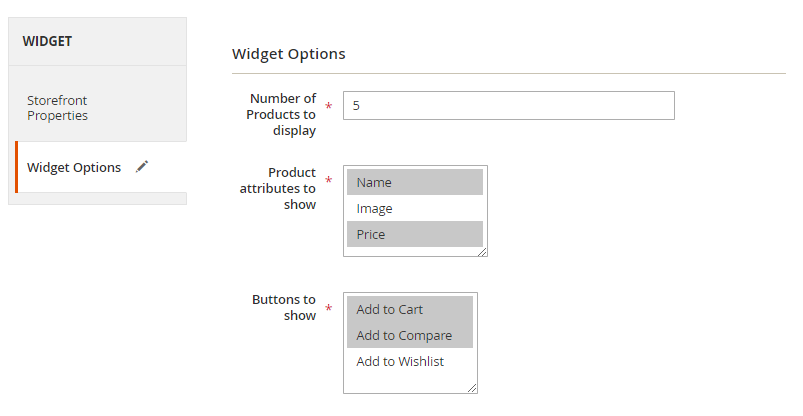This screenshot has height=416, width=803.
Task: Click the required asterisk beside Buttons to show
Action: coord(329,309)
